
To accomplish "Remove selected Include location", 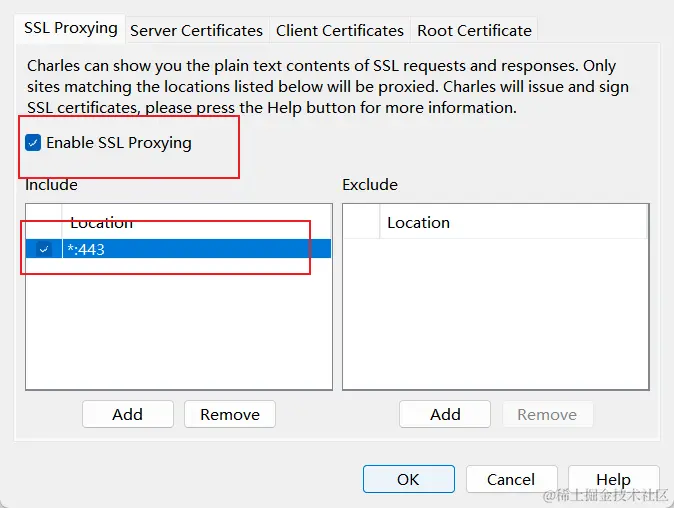I will click(x=230, y=414).
